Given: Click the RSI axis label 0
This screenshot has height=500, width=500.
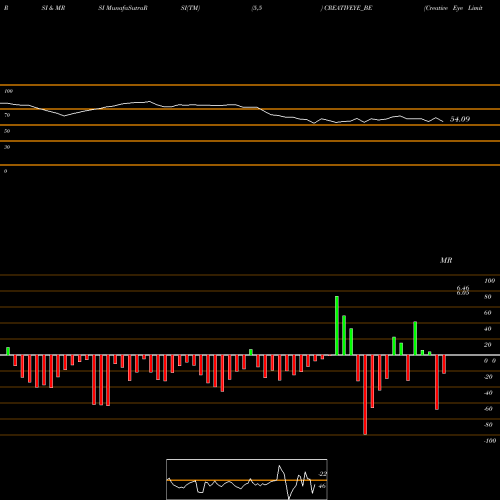Looking at the screenshot, I should 5,171.
